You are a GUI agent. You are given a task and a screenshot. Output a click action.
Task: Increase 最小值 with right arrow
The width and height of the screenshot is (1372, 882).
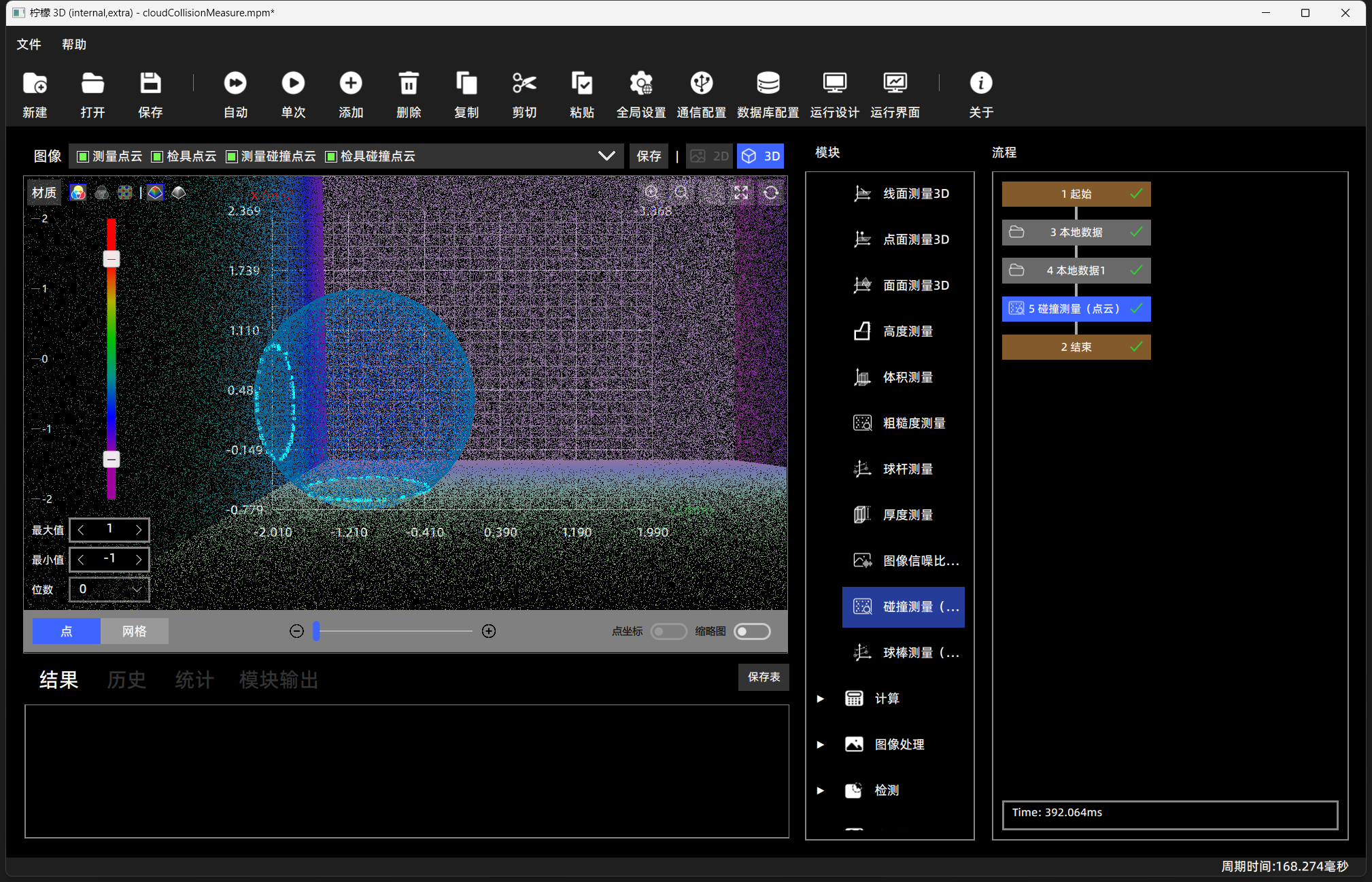[139, 560]
